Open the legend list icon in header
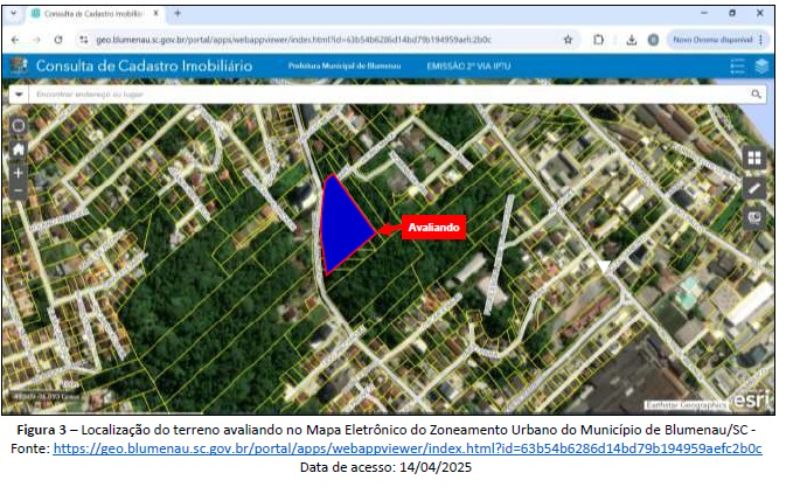Screen dimensions: 799x488 [x=737, y=66]
